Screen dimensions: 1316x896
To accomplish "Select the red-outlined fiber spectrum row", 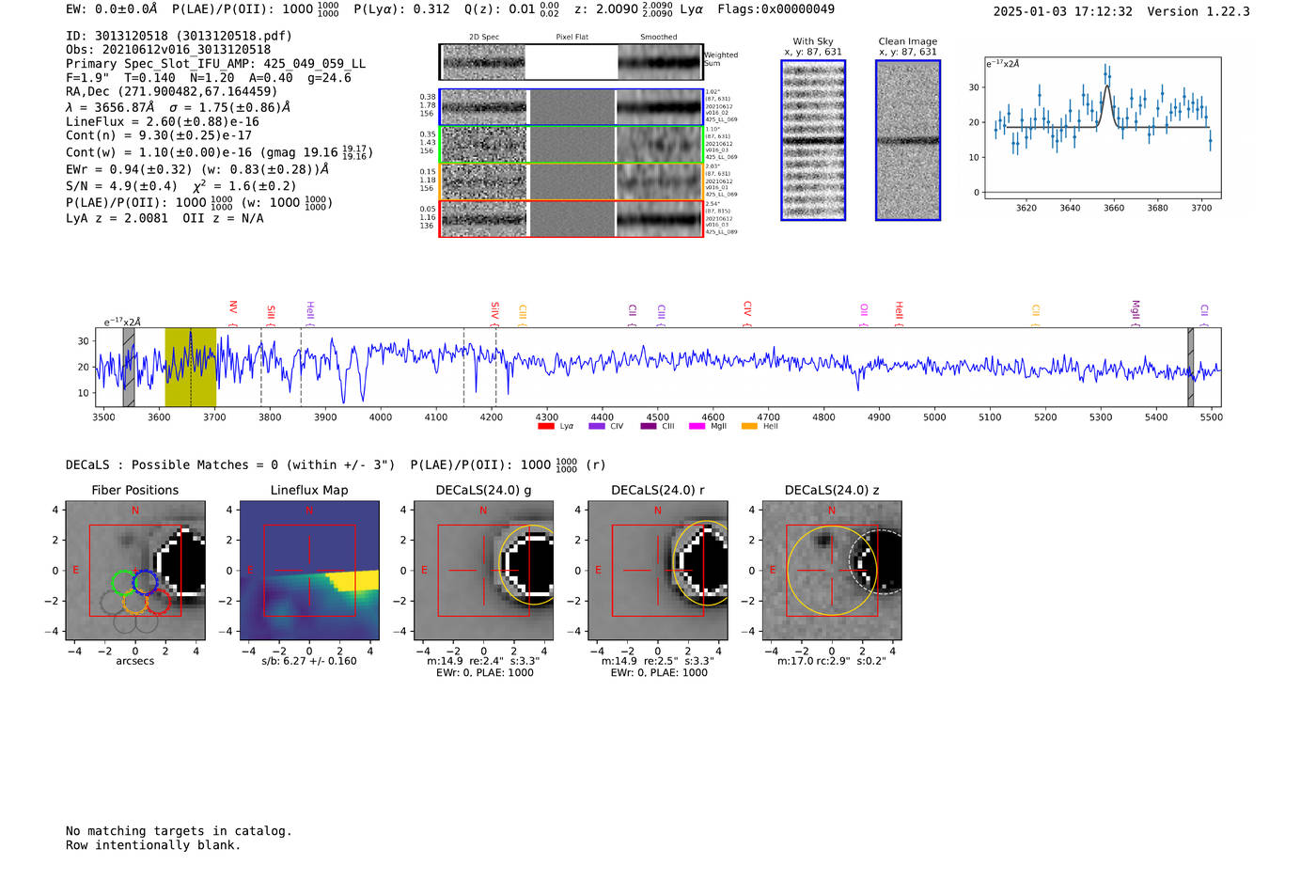I will tap(572, 218).
